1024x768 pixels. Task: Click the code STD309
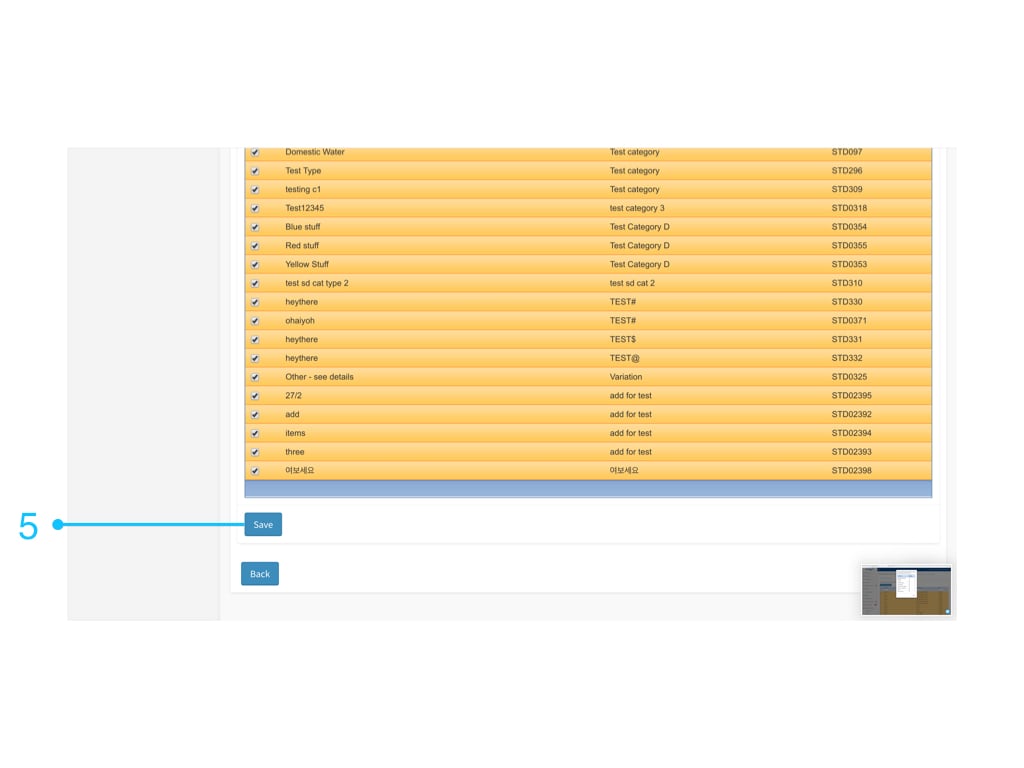pos(847,189)
